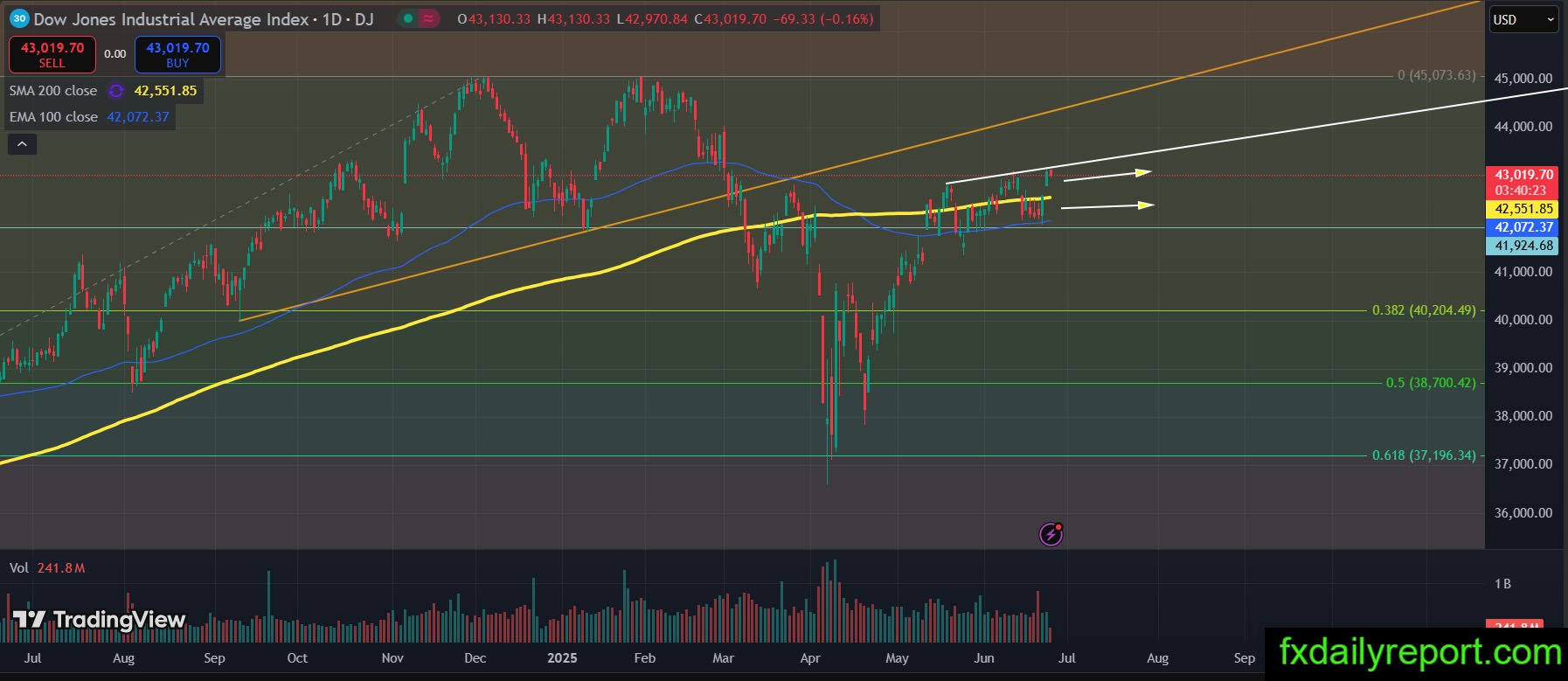Screen dimensions: 1568x681
Task: Click Mar on the time axis
Action: [723, 658]
